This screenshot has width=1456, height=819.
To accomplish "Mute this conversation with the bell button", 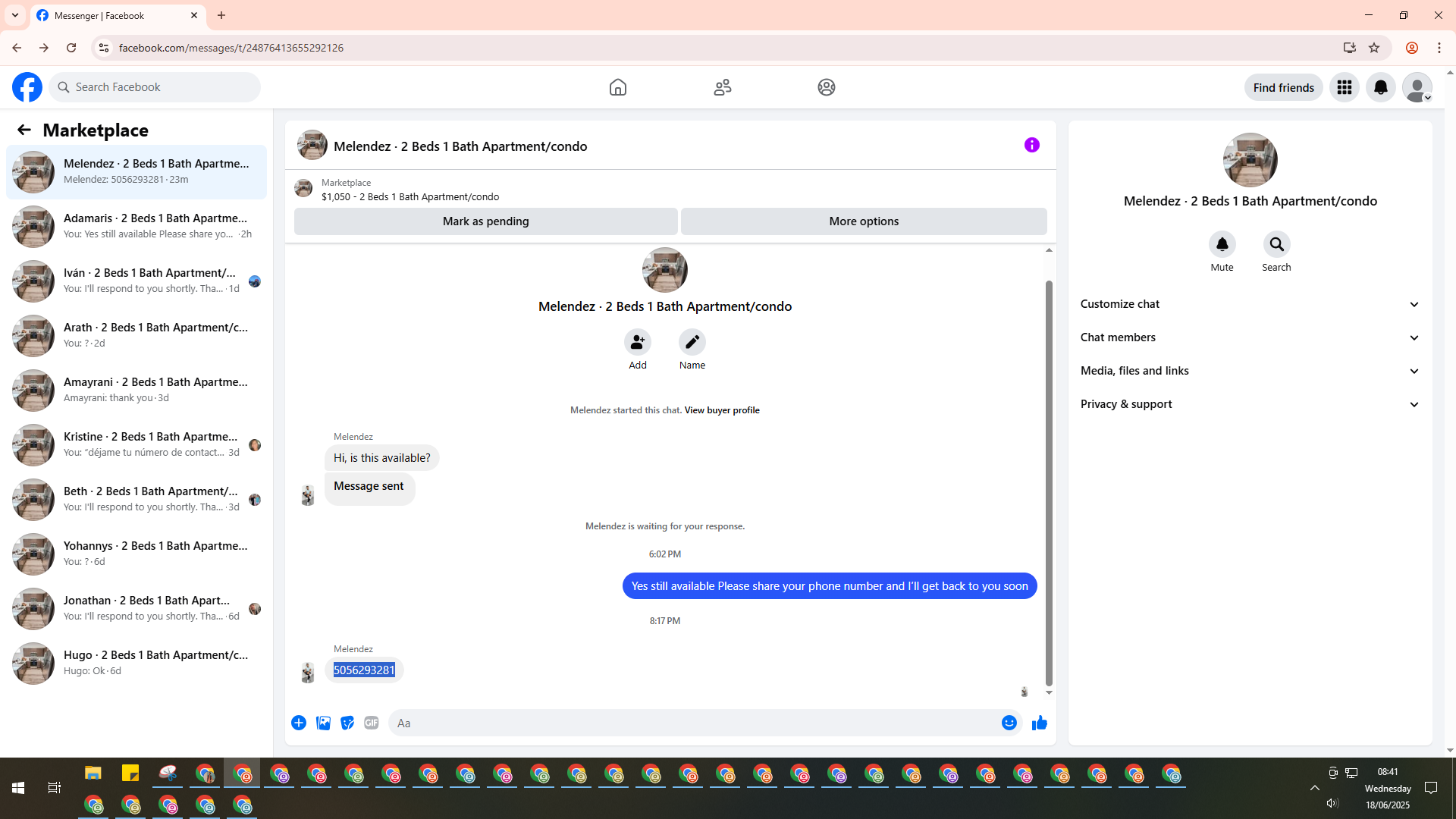I will 1222,244.
